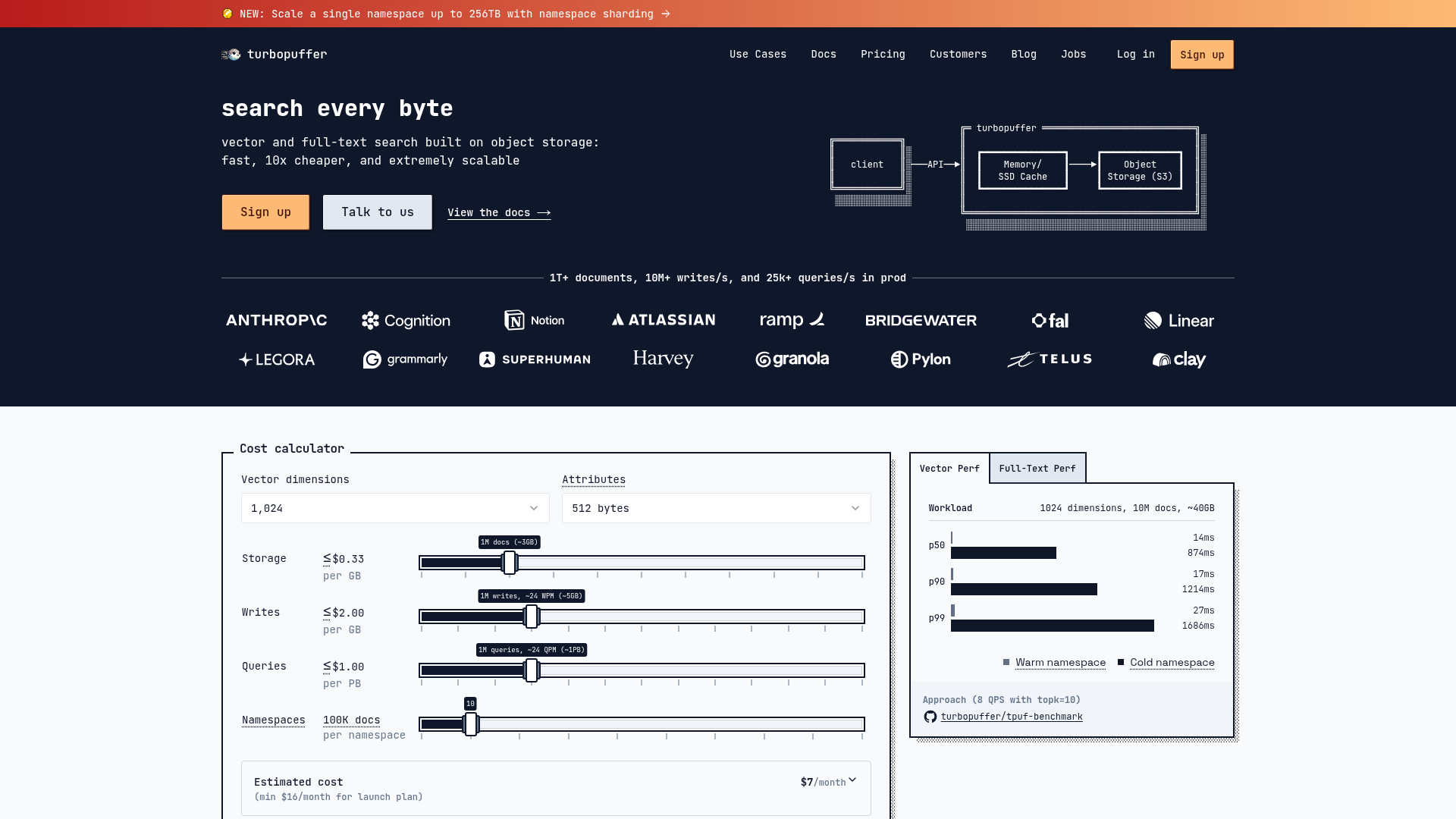
Task: Click the Legora logo
Action: click(277, 359)
